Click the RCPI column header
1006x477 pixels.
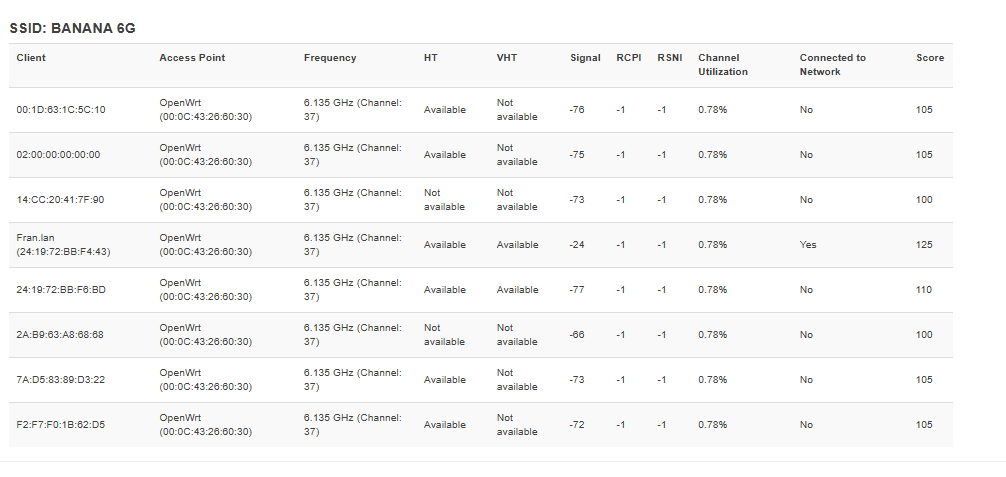[629, 58]
